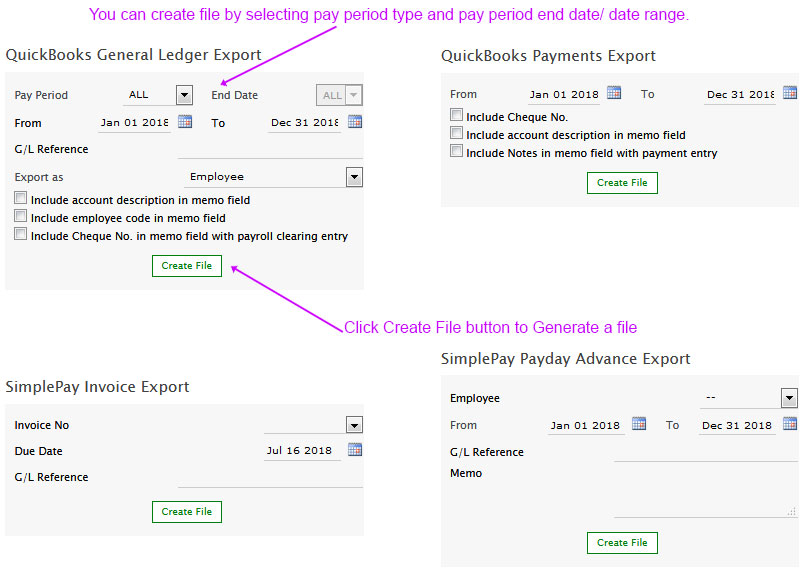Expand the Export as Employee dropdown
The height and width of the screenshot is (576, 806).
(x=354, y=177)
